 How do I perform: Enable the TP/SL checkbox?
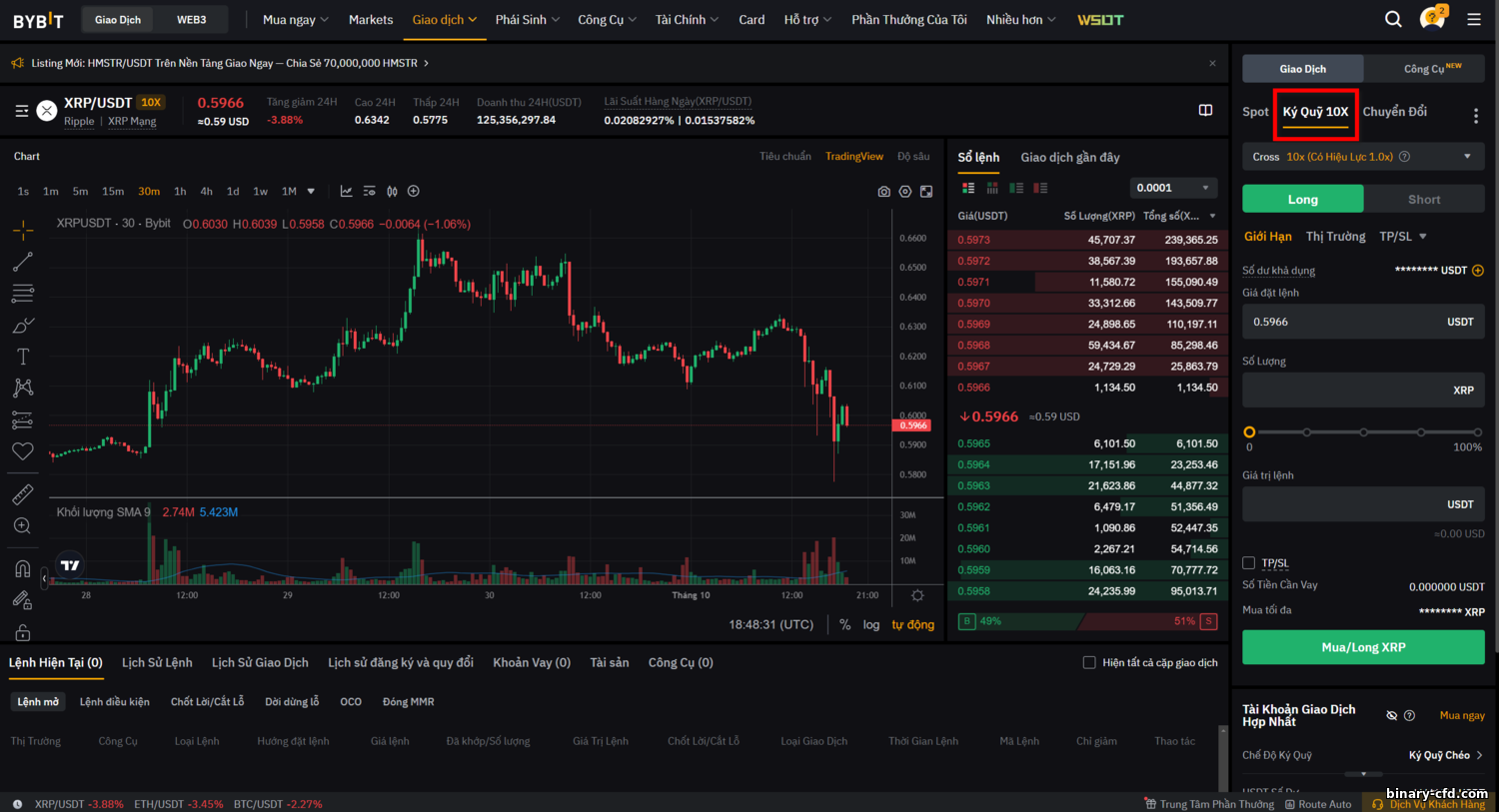pos(1248,562)
